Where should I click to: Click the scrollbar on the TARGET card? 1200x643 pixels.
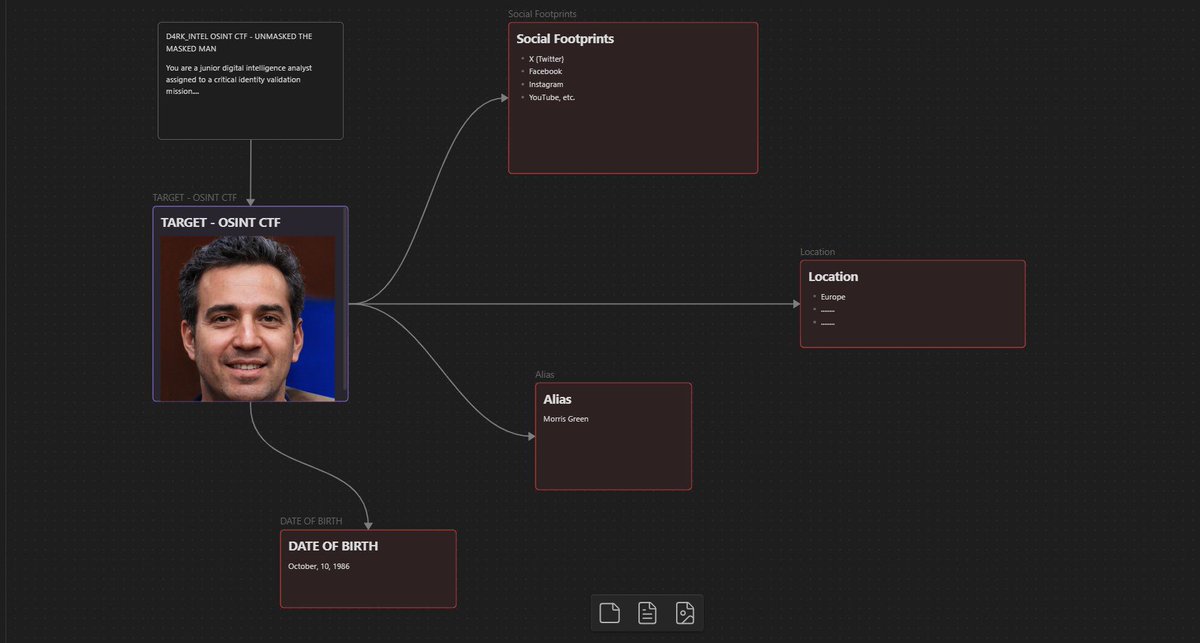(344, 300)
